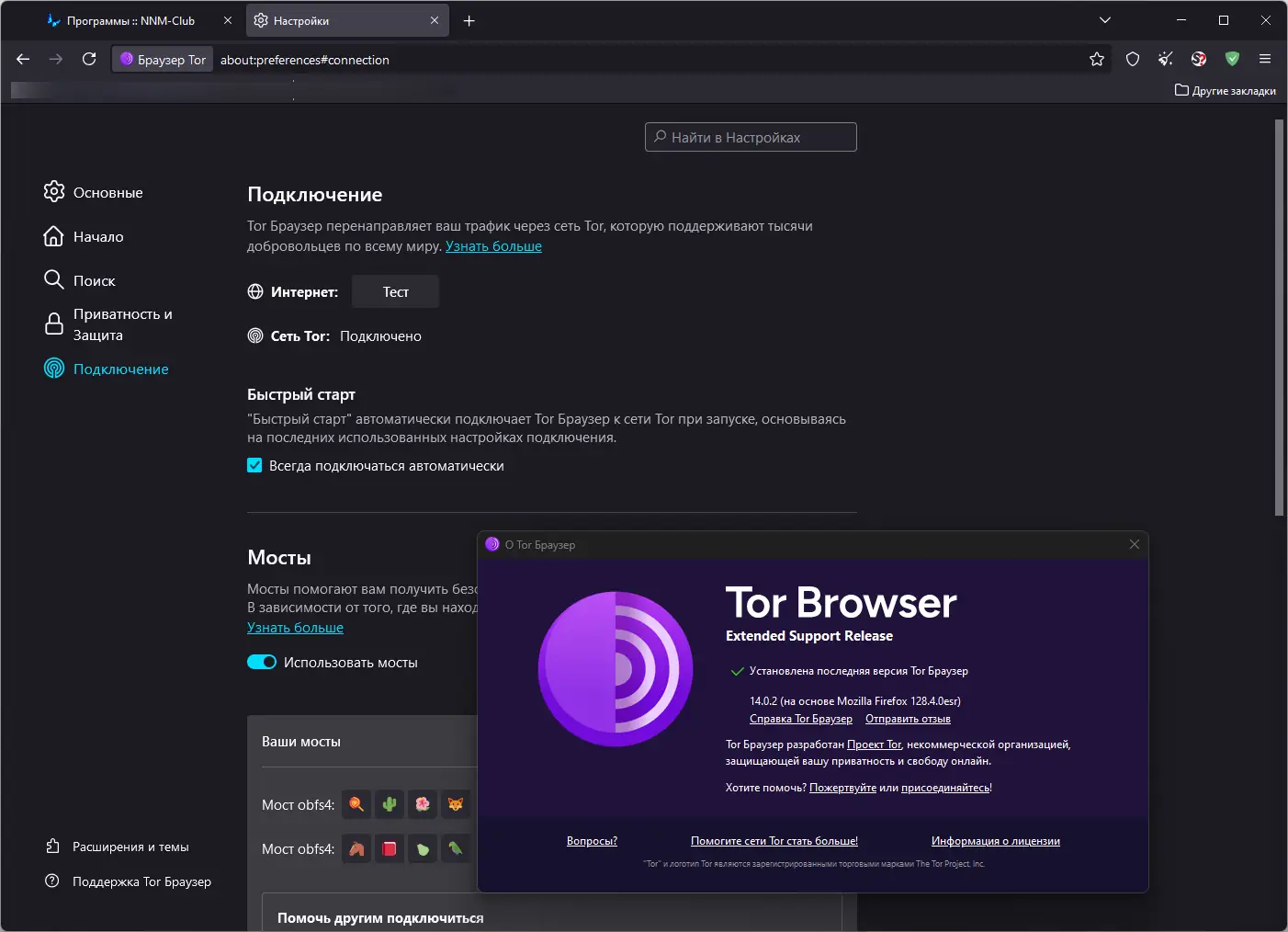This screenshot has height=932, width=1288.
Task: Select the Настройки tab
Action: pos(347,20)
